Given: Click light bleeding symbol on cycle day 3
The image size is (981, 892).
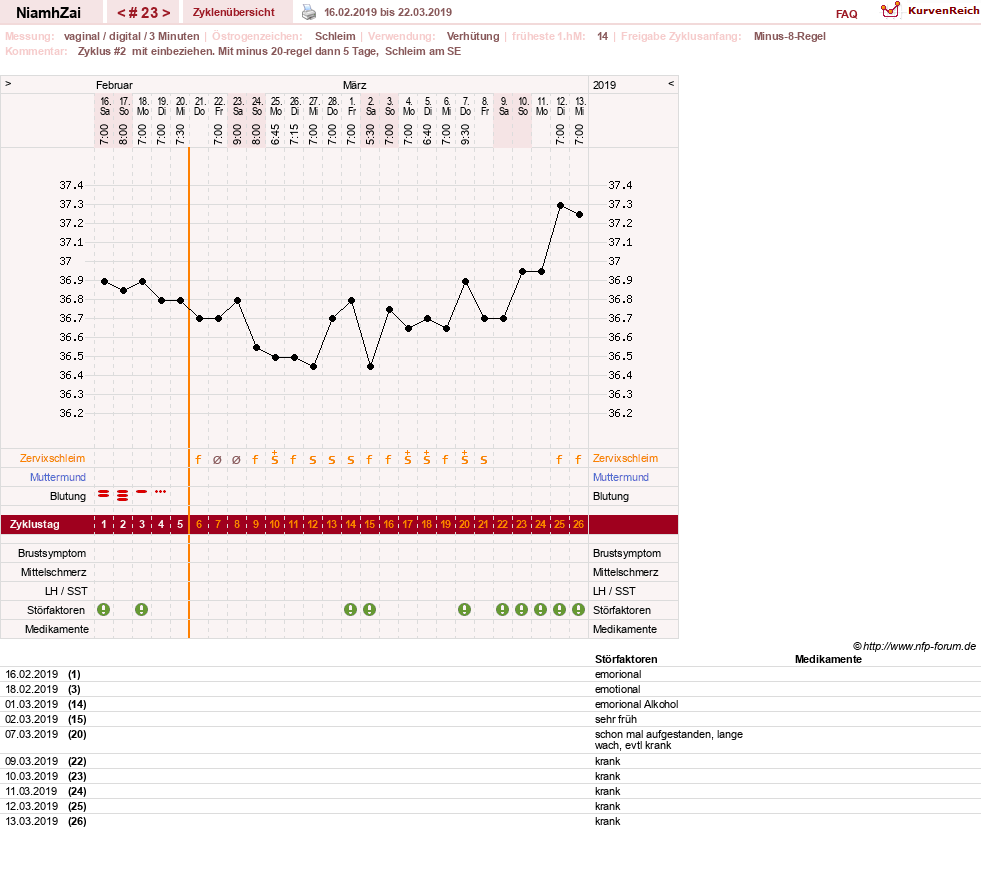Looking at the screenshot, I should coord(142,492).
